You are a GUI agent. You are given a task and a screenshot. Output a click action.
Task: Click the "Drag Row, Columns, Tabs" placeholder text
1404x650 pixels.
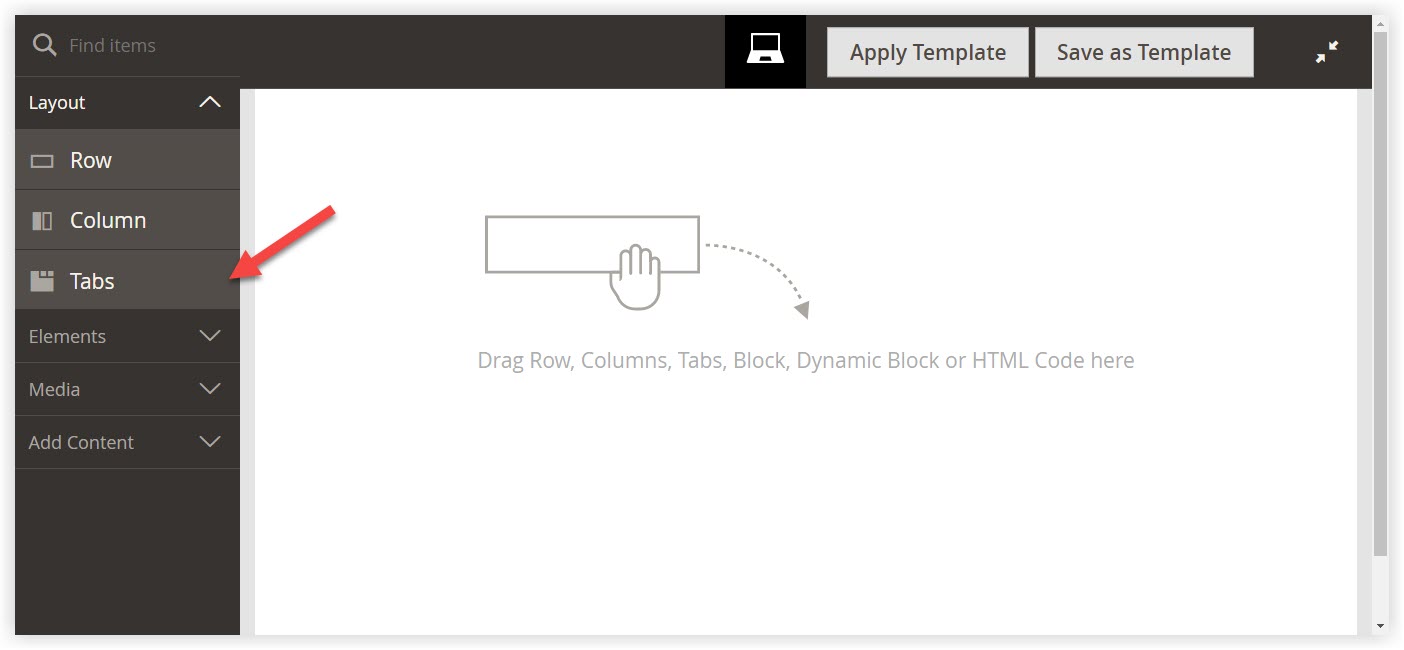(805, 360)
